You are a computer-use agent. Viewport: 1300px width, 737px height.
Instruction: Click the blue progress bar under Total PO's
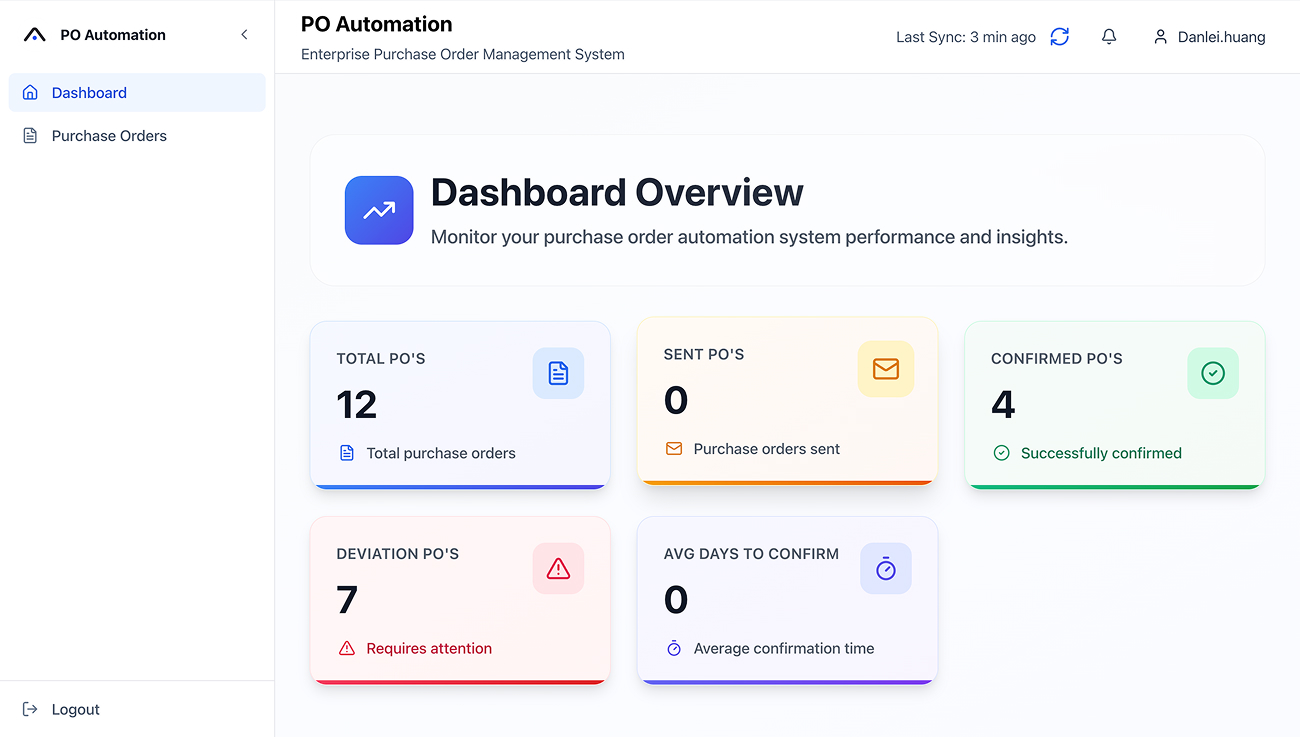(460, 489)
